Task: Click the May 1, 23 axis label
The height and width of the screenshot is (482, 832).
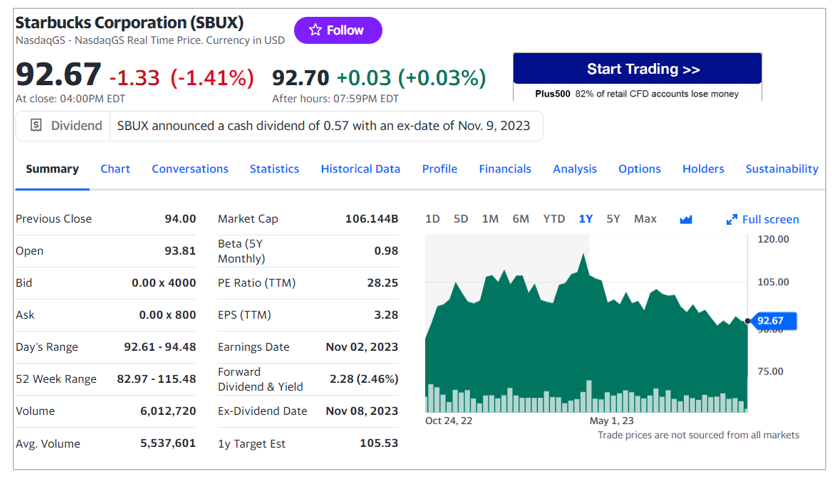Action: pyautogui.click(x=611, y=420)
